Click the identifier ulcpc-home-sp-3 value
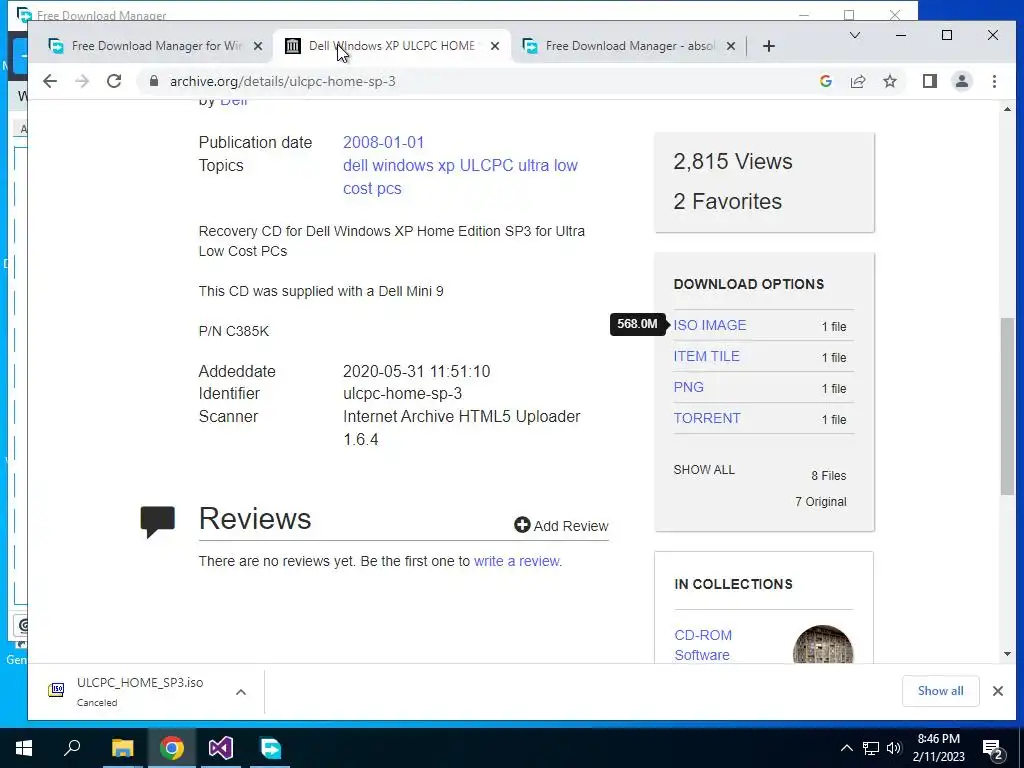 402,394
